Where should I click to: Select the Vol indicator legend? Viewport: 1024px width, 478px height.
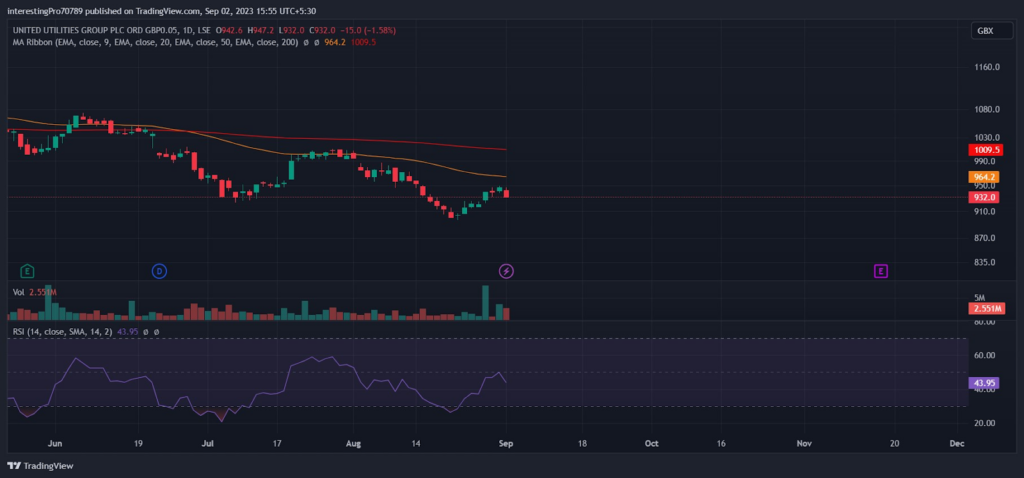coord(18,293)
